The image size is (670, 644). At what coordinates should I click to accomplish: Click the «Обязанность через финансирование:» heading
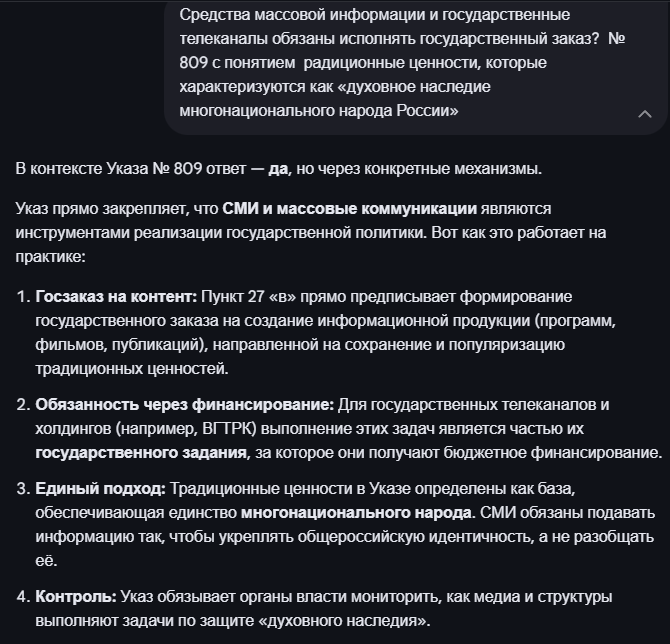[185, 405]
